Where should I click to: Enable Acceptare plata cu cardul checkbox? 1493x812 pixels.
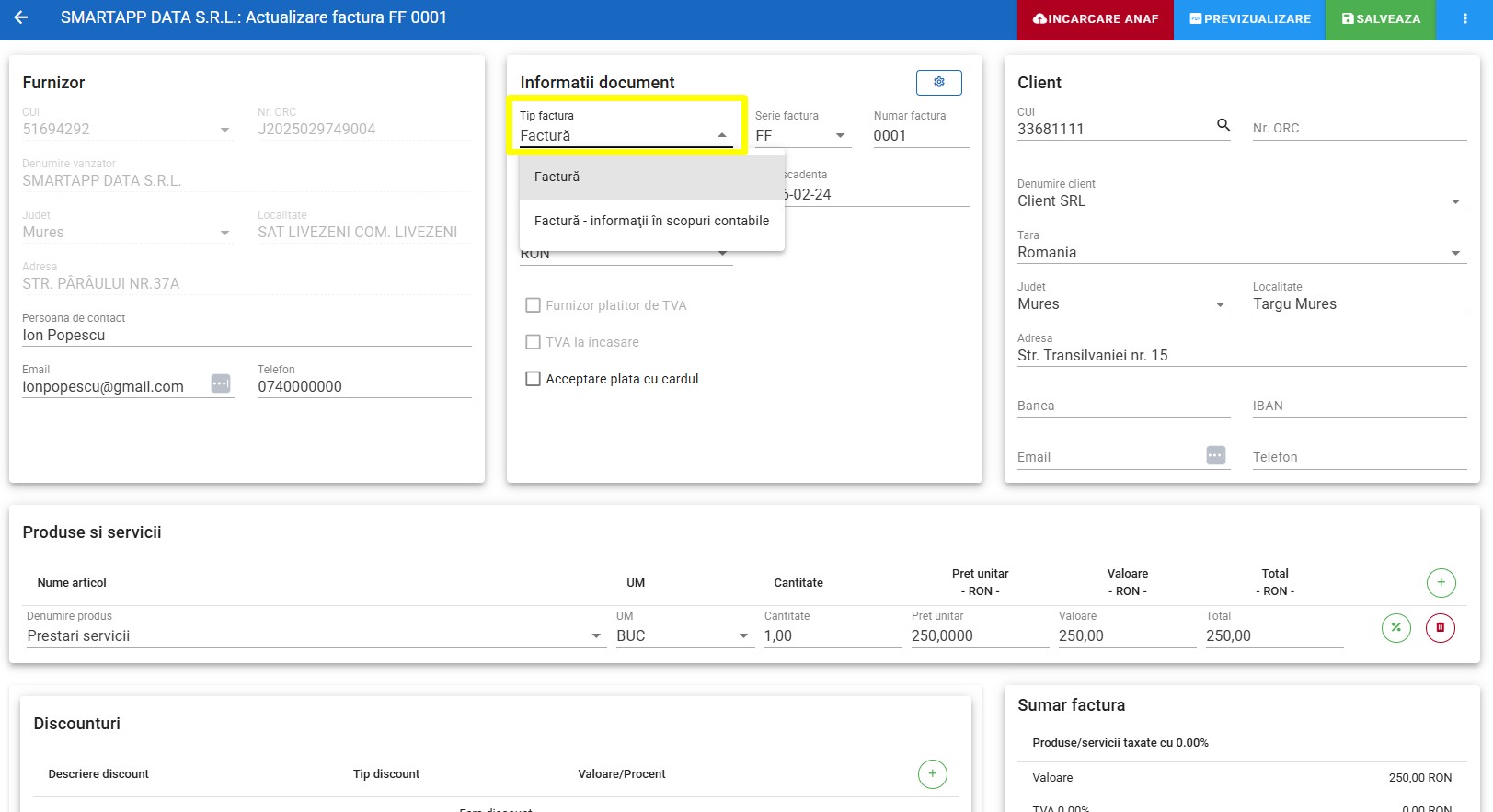[x=533, y=379]
